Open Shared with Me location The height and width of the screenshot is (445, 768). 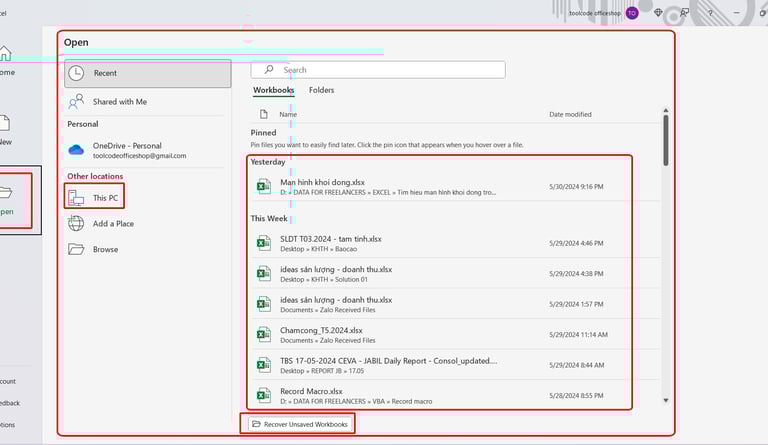coord(147,102)
